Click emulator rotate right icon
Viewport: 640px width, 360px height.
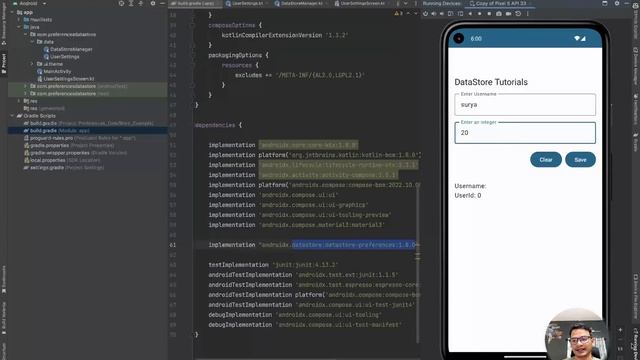pyautogui.click(x=460, y=13)
